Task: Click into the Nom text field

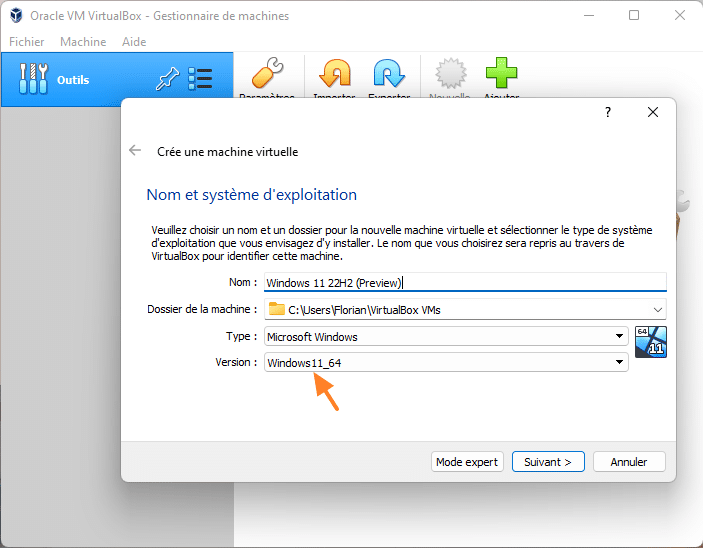Action: point(465,283)
